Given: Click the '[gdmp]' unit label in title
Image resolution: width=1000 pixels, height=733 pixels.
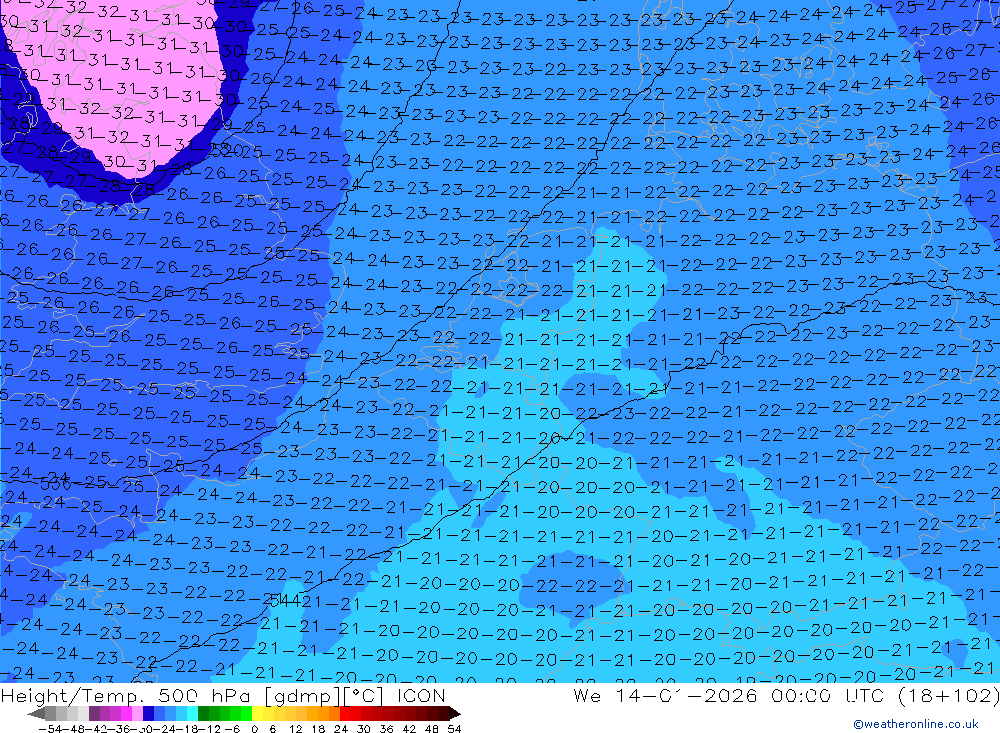Looking at the screenshot, I should (x=303, y=695).
